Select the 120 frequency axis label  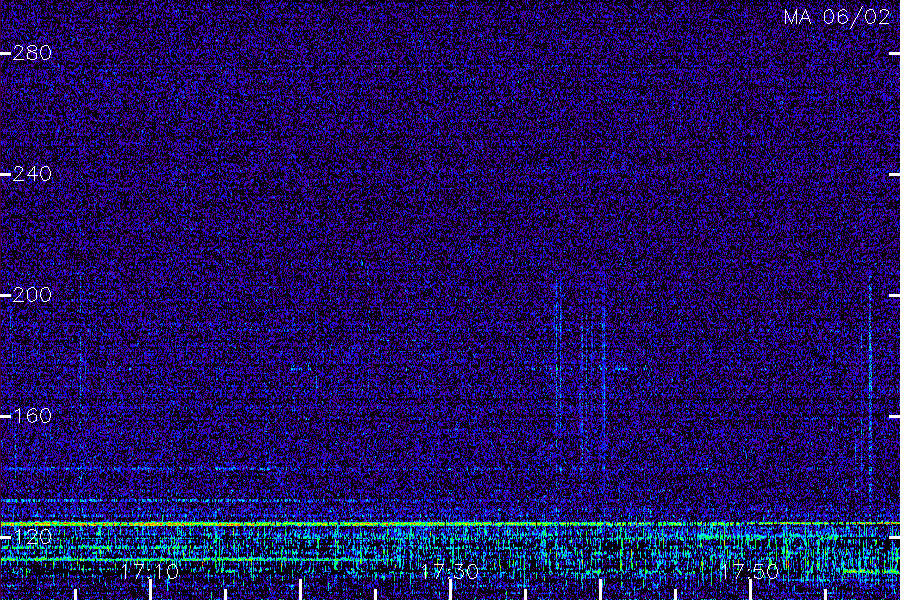point(32,537)
